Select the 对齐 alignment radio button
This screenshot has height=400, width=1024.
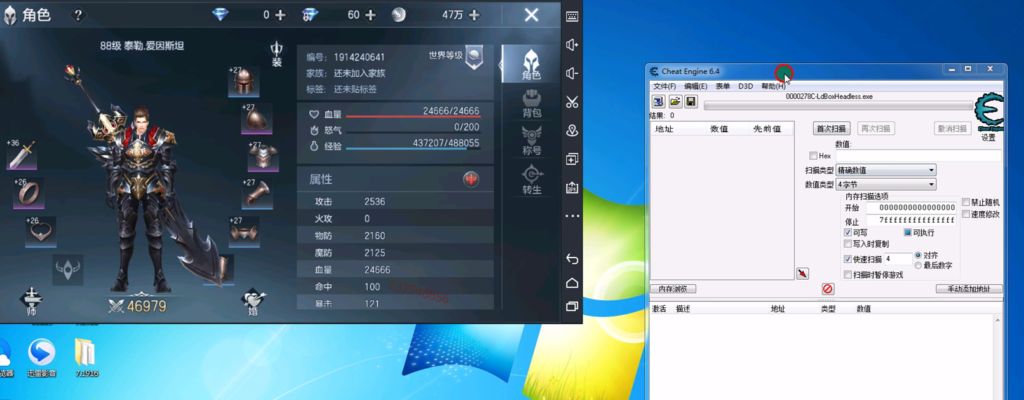918,255
